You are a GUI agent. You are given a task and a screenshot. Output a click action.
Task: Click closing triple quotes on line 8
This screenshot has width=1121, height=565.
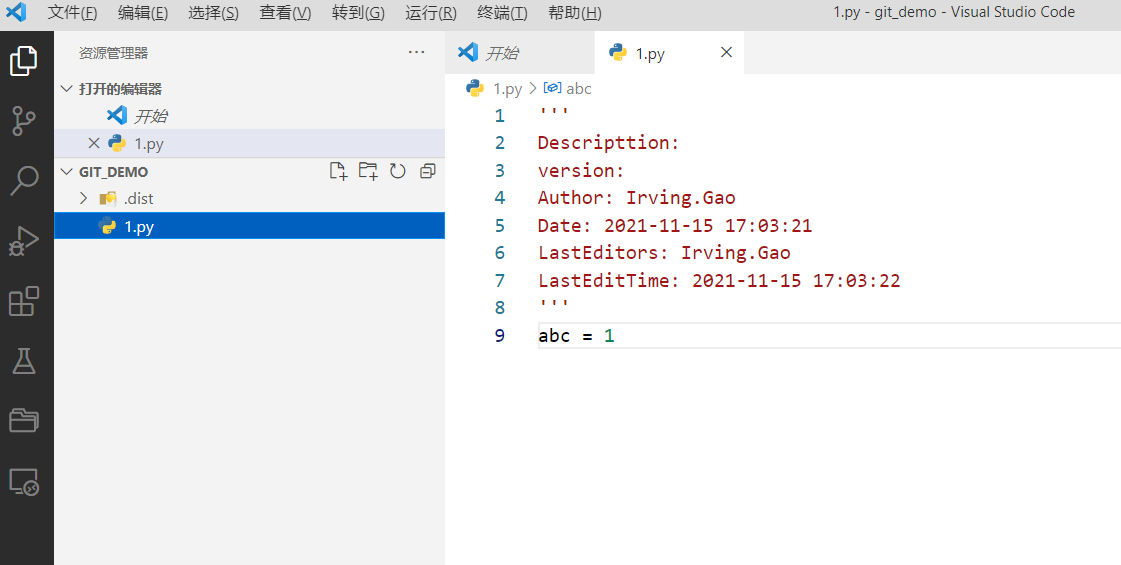[553, 305]
